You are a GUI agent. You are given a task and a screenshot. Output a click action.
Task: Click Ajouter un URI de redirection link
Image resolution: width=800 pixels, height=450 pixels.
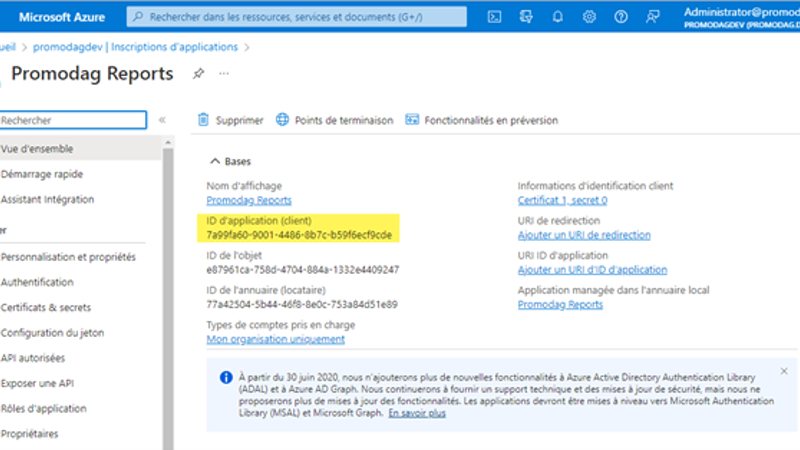(x=584, y=235)
